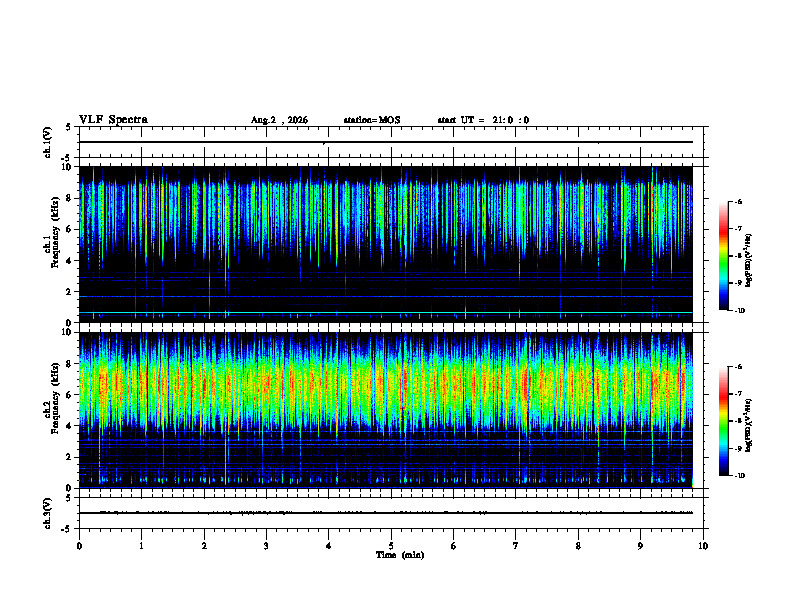Click the "ch.3(V)" axis label
Image resolution: width=792 pixels, height=612 pixels.
pos(47,513)
